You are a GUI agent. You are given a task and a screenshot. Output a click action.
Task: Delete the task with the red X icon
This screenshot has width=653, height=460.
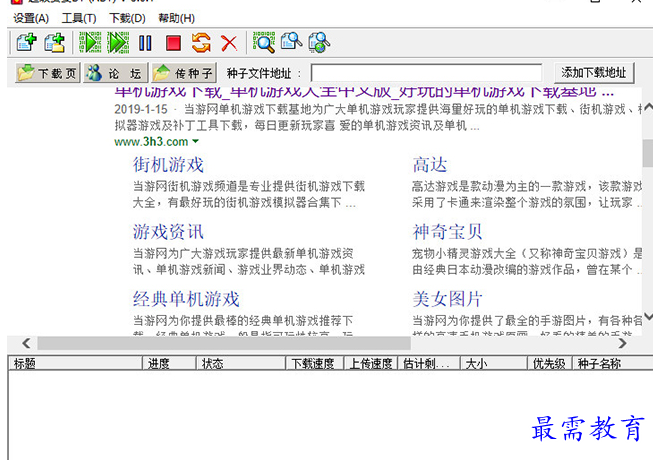[229, 43]
